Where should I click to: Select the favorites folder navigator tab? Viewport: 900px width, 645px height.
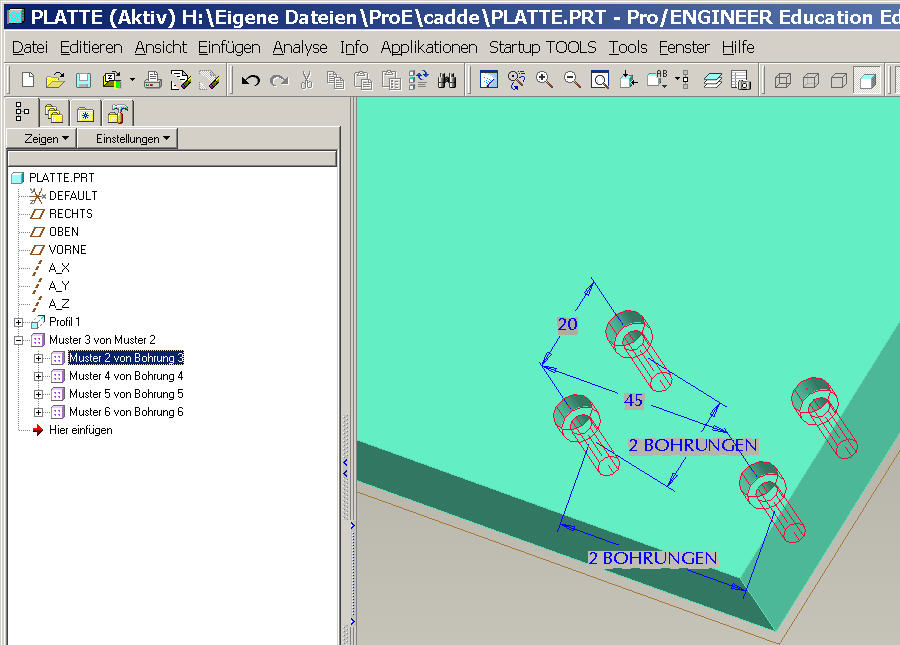[x=86, y=114]
